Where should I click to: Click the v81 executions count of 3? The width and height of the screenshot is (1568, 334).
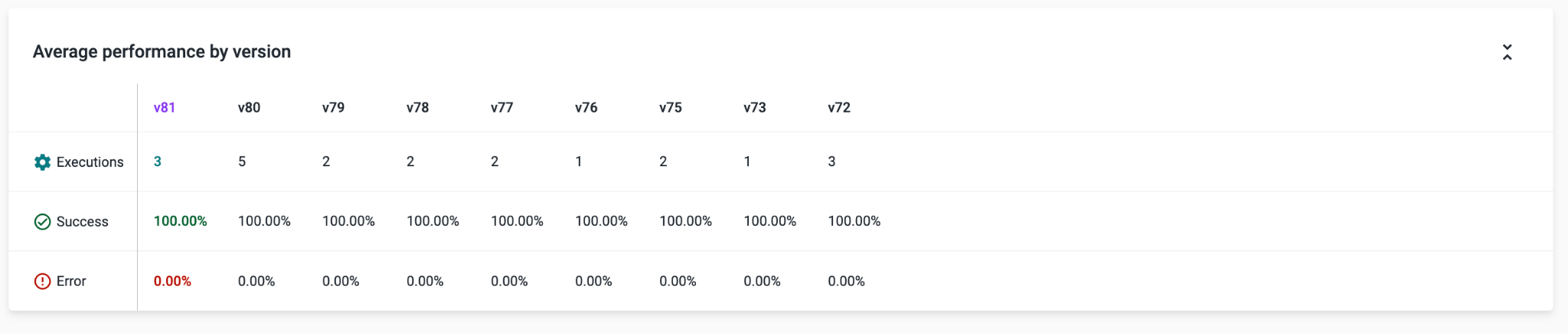pyautogui.click(x=158, y=162)
